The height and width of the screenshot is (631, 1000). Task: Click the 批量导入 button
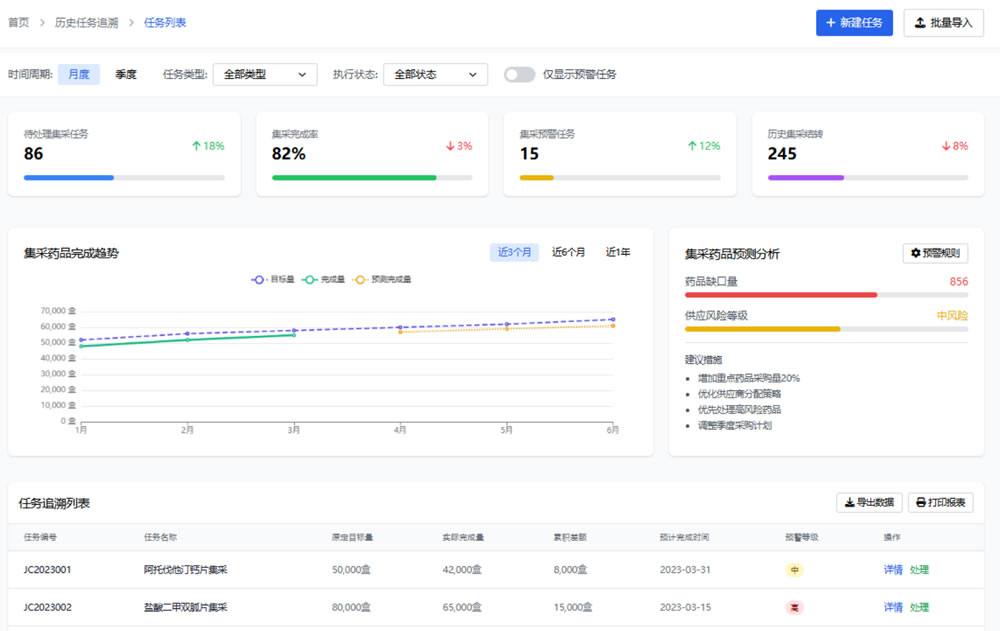[943, 23]
